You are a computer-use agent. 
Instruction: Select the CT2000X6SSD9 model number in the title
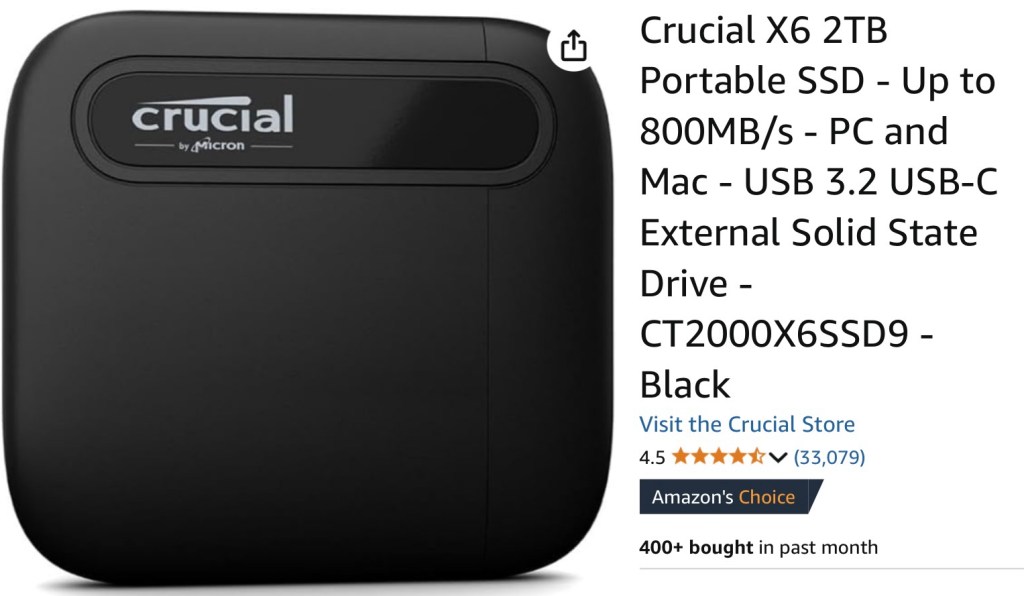click(x=774, y=334)
